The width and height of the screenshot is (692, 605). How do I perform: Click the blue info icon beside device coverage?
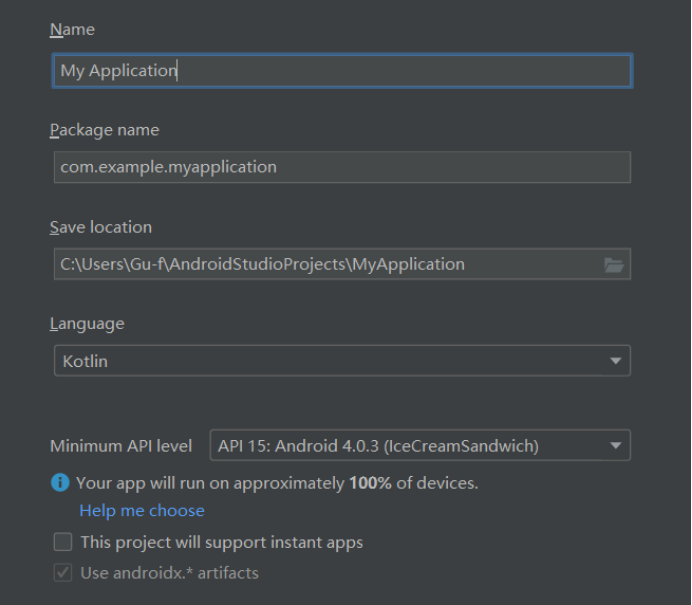tap(61, 483)
